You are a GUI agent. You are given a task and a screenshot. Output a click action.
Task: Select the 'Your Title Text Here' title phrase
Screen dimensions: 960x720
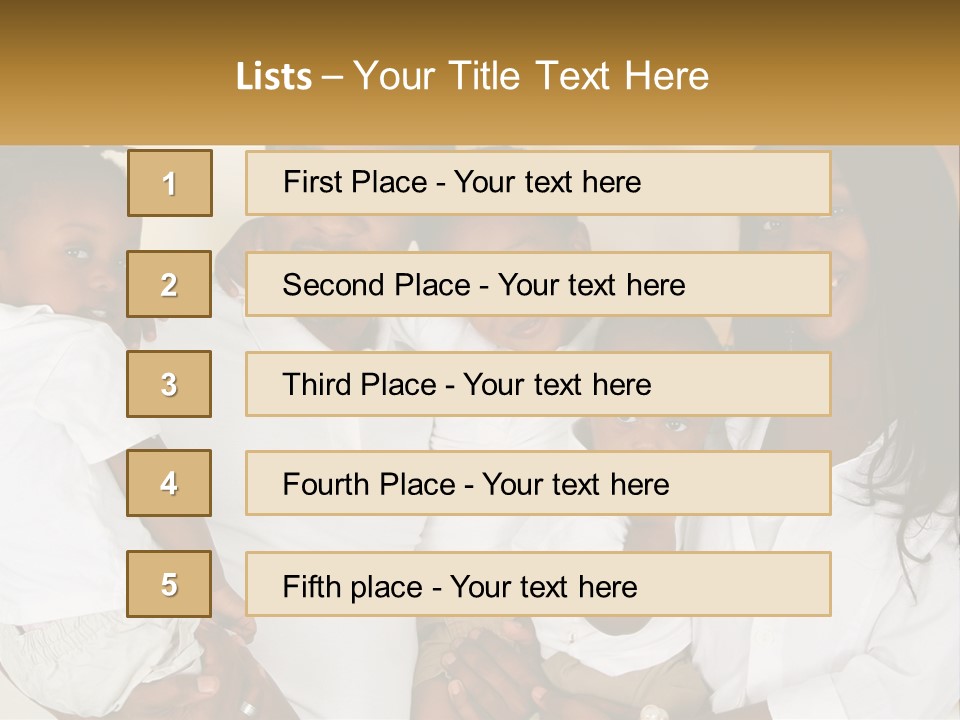coord(531,77)
